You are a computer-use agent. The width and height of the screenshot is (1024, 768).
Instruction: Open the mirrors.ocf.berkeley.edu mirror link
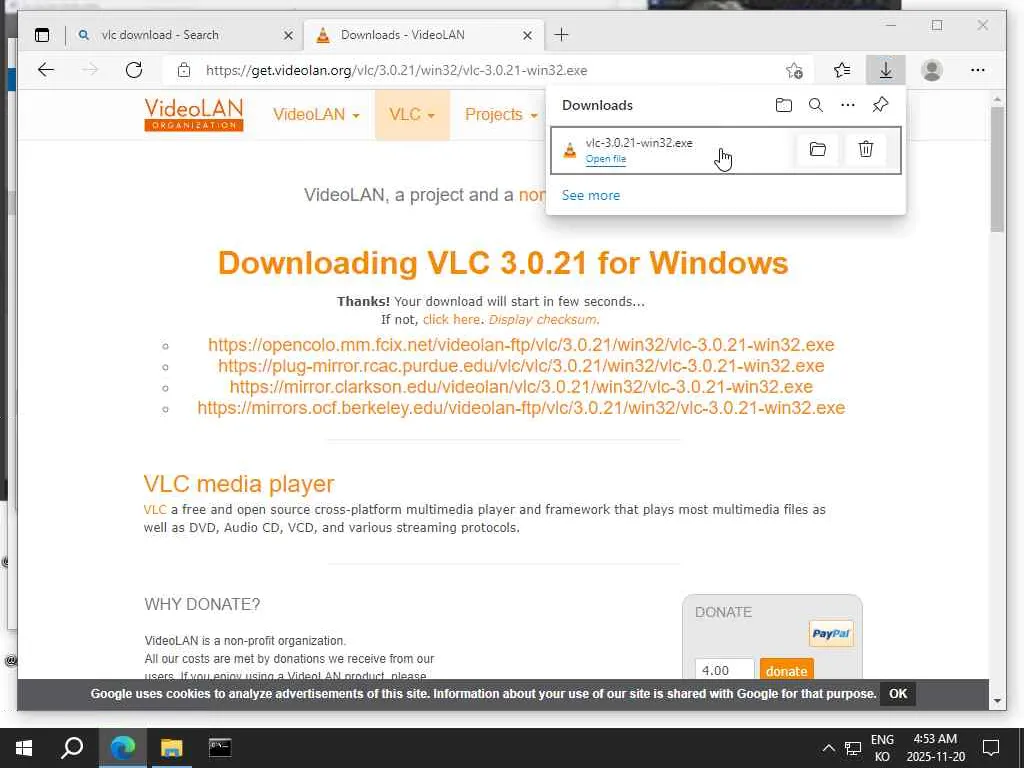[521, 408]
